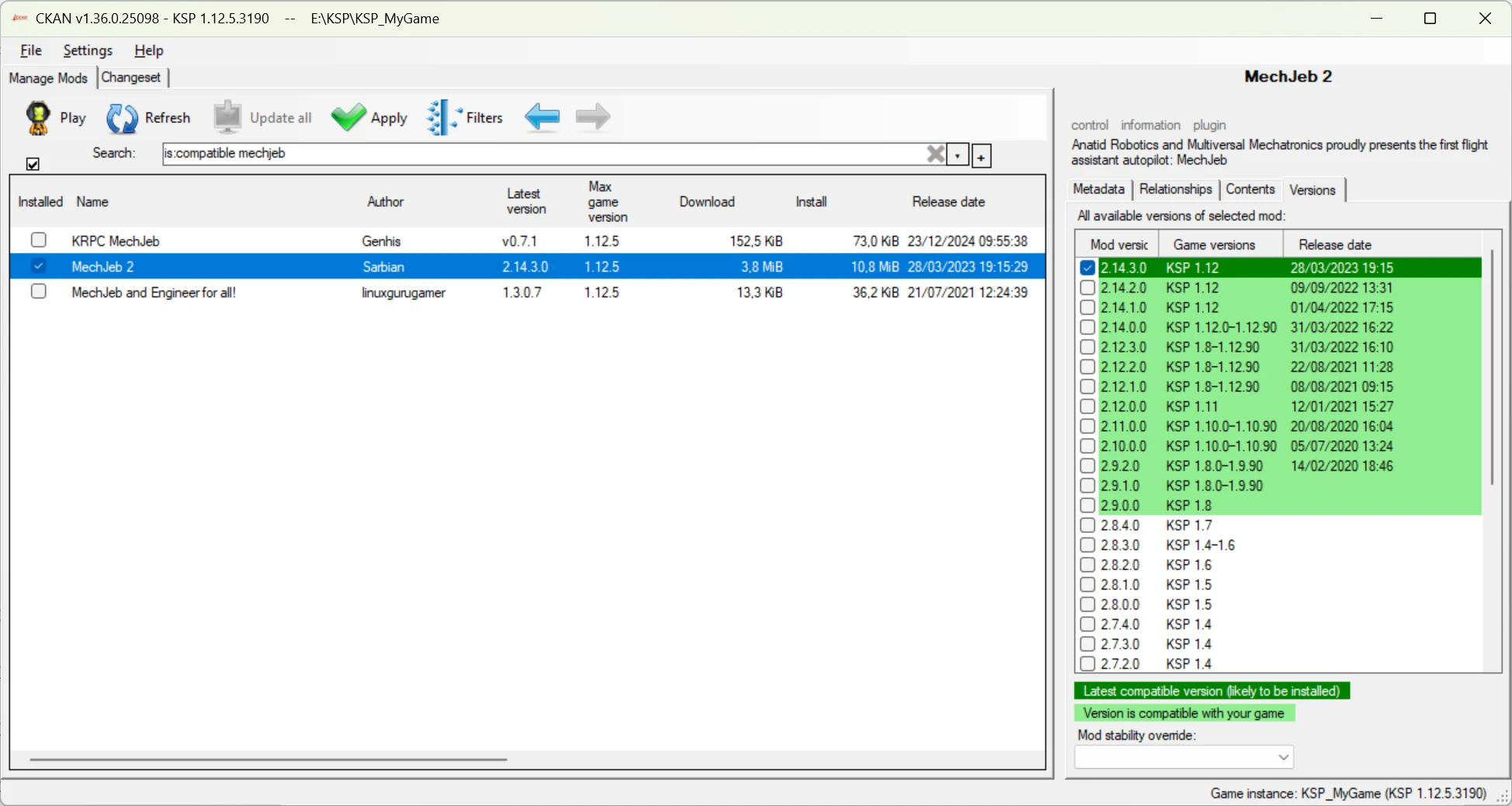Open the Relationships tab
Viewport: 1512px width, 806px height.
coord(1175,189)
